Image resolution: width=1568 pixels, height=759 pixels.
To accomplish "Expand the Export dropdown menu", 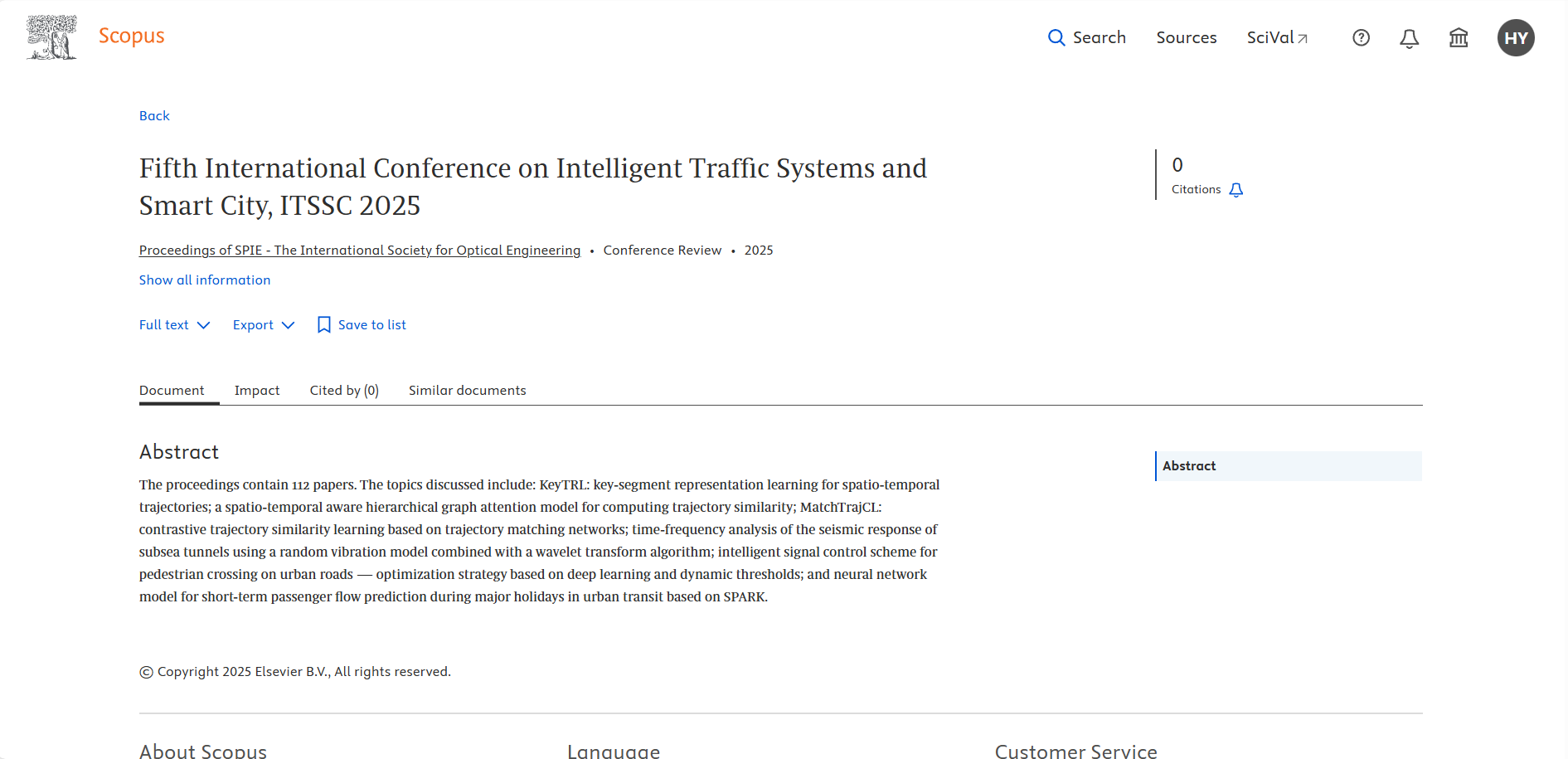I will pos(263,325).
